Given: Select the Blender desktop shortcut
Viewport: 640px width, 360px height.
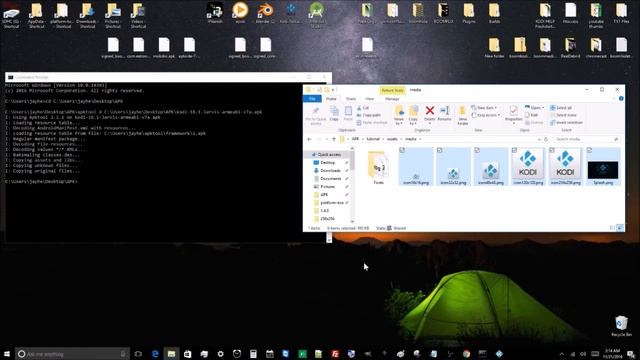Looking at the screenshot, I should (x=265, y=13).
